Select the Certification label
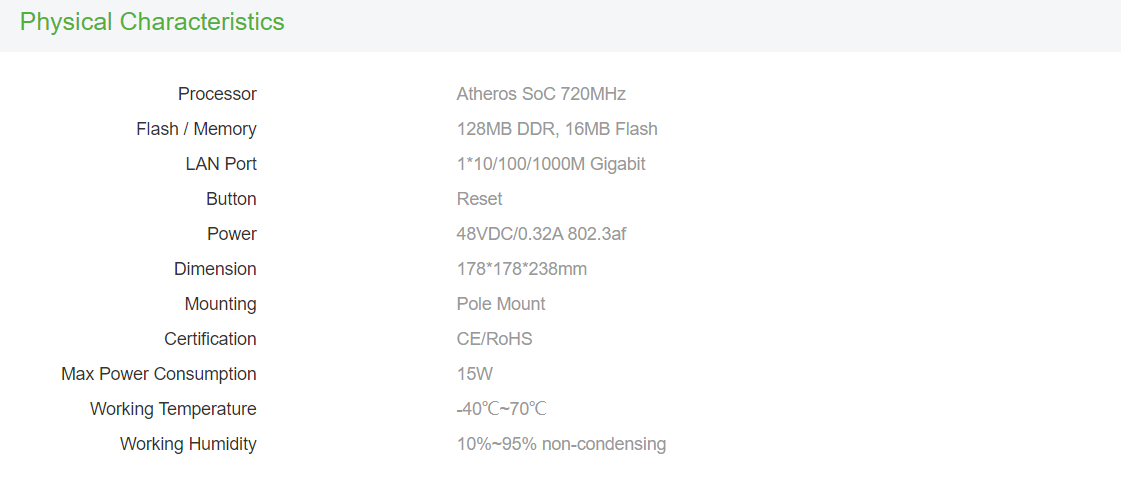 (210, 339)
